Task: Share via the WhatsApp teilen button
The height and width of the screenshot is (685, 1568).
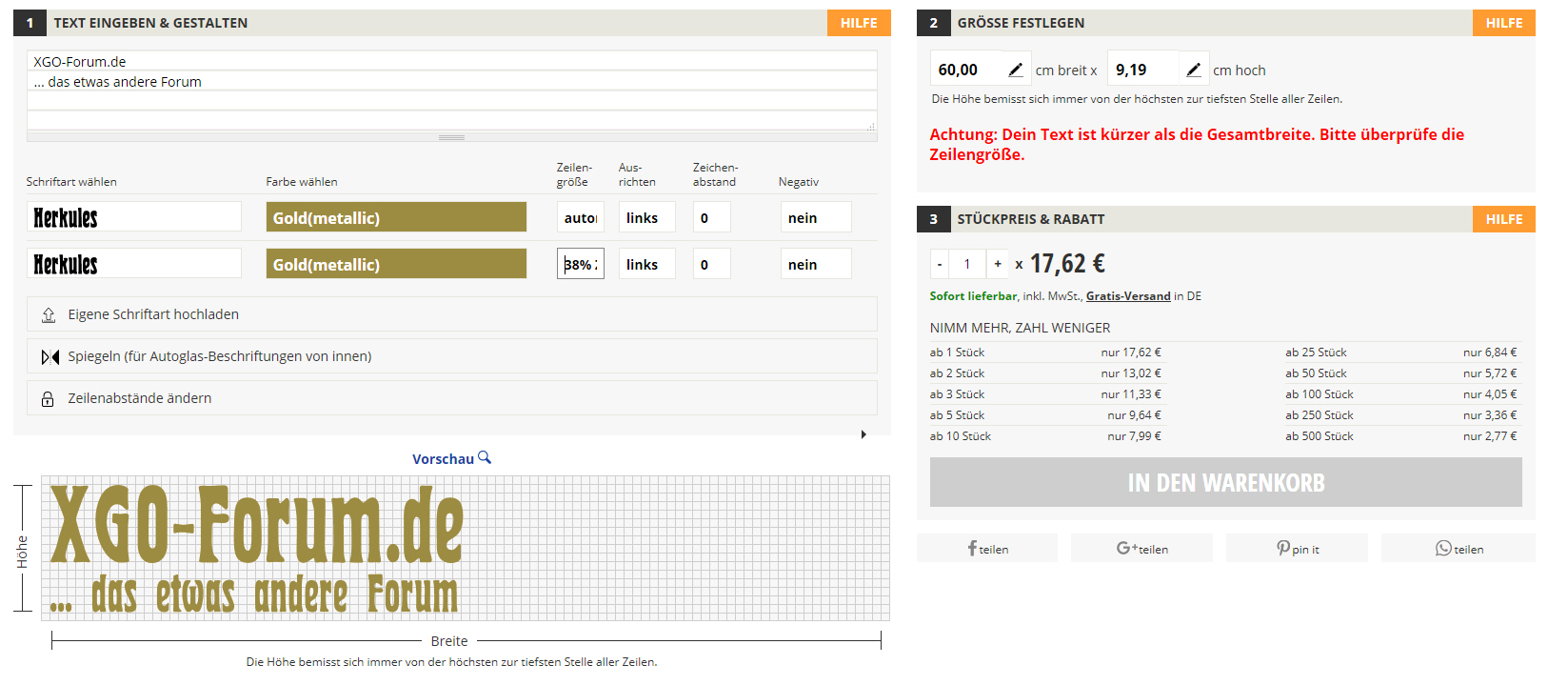Action: coord(1459,549)
